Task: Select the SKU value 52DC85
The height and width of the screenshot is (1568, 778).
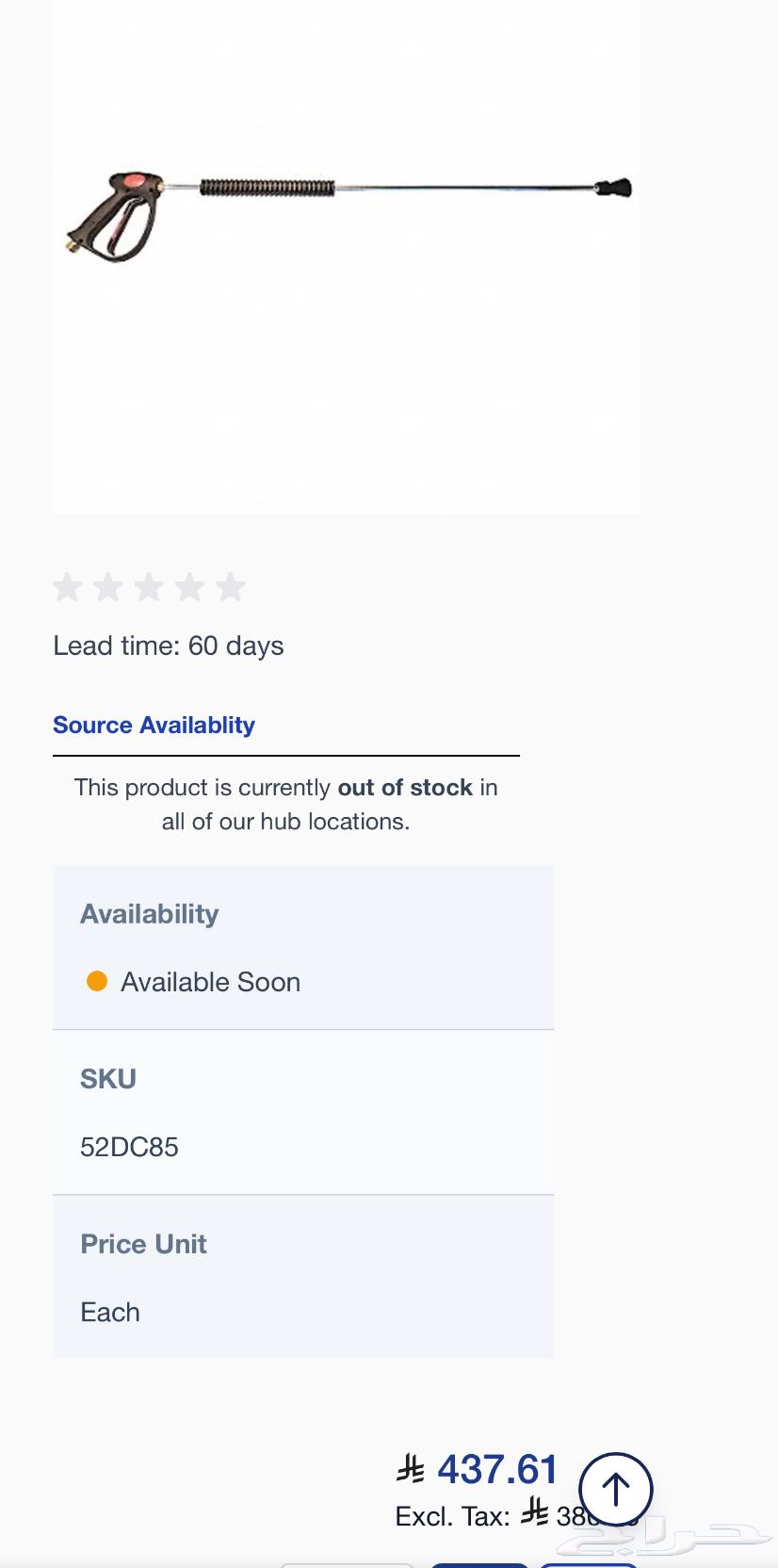Action: pos(129,1147)
